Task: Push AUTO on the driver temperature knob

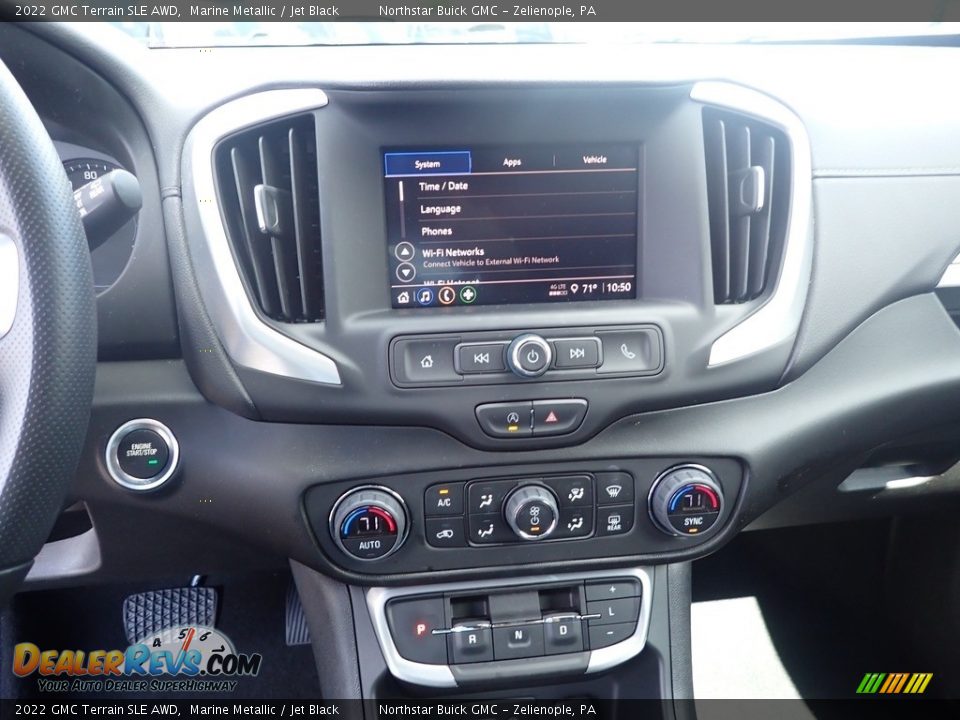Action: (369, 545)
